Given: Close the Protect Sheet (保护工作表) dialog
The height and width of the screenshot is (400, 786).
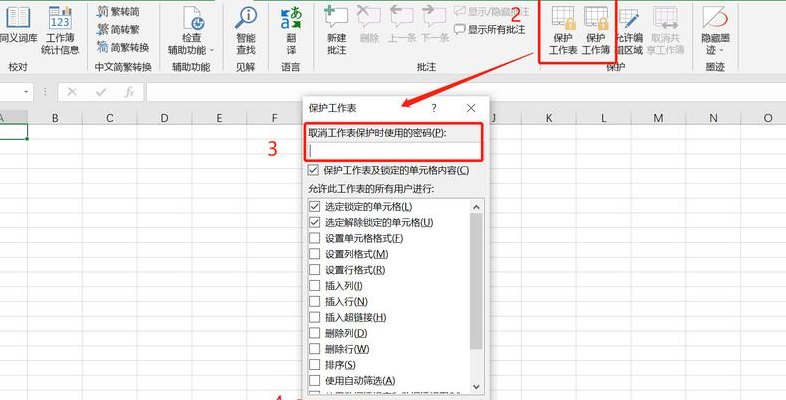Looking at the screenshot, I should click(x=471, y=108).
